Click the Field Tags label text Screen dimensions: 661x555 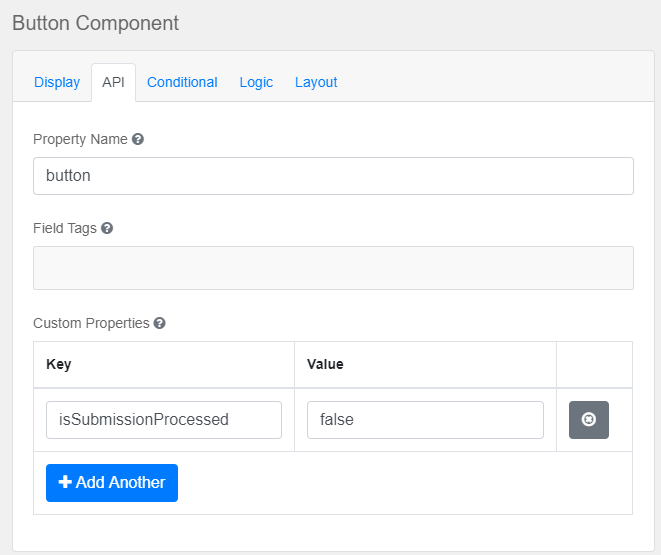tap(65, 228)
